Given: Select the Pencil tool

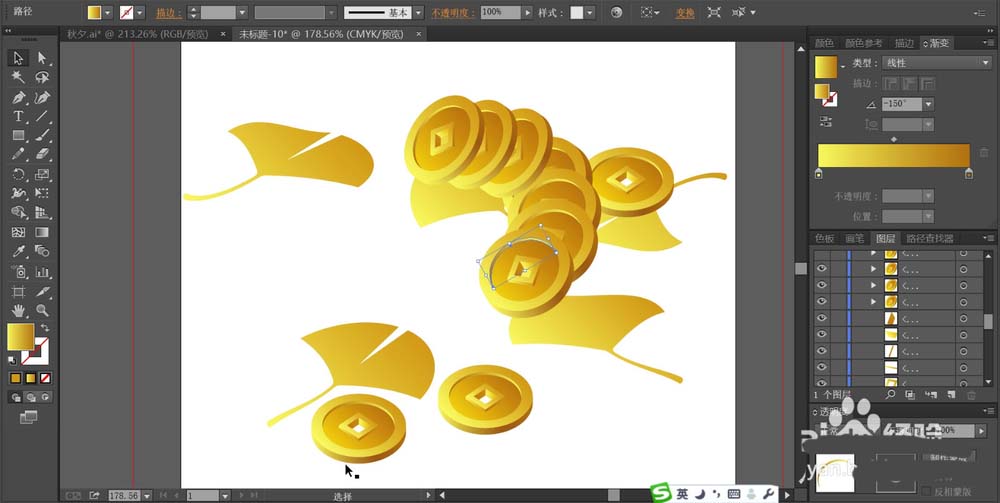Looking at the screenshot, I should [x=18, y=154].
